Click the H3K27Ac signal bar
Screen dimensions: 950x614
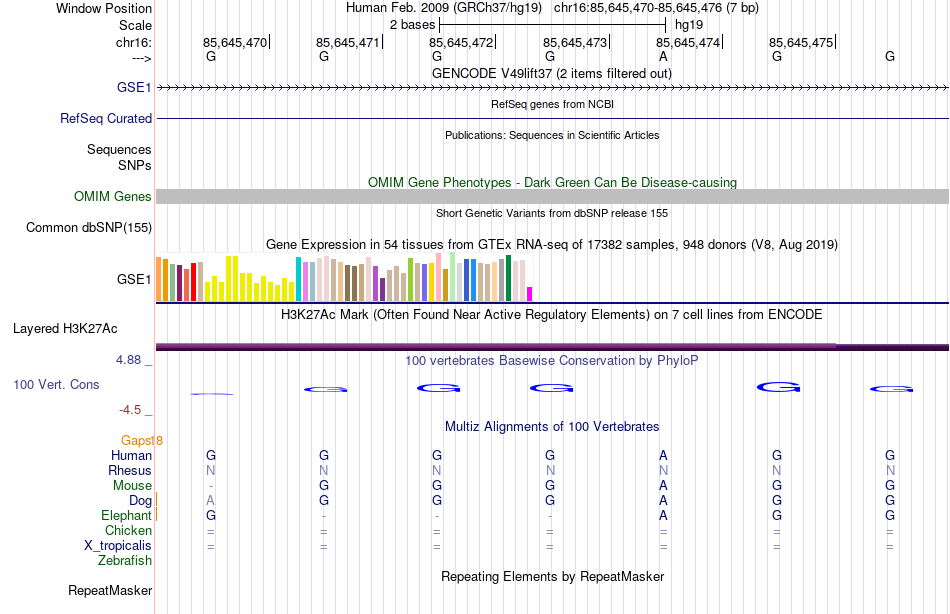pyautogui.click(x=552, y=347)
